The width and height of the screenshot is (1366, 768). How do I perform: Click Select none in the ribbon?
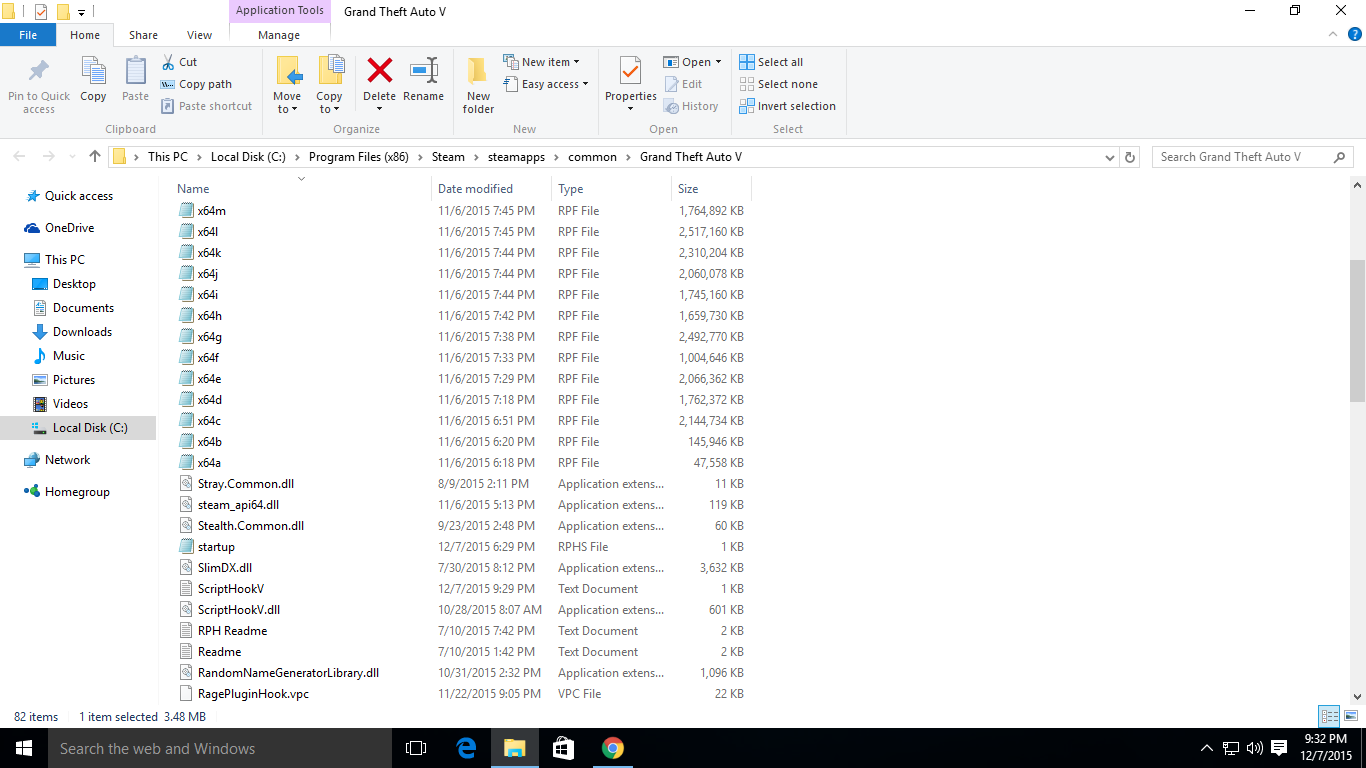(x=778, y=84)
